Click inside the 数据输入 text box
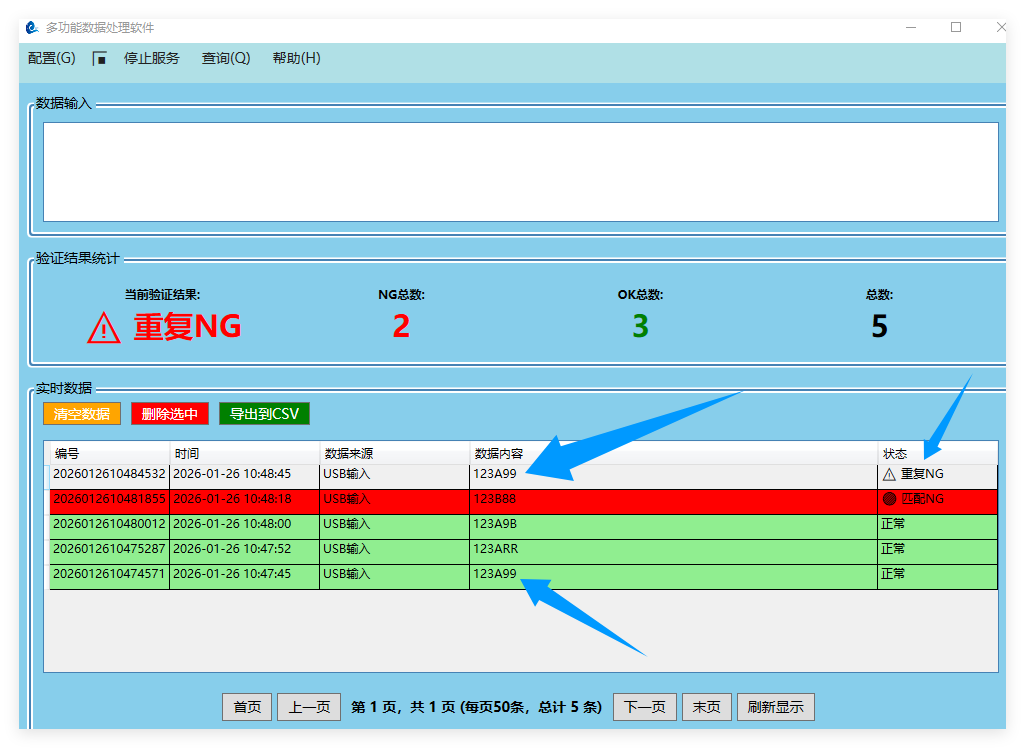This screenshot has width=1025, height=748. tap(520, 171)
